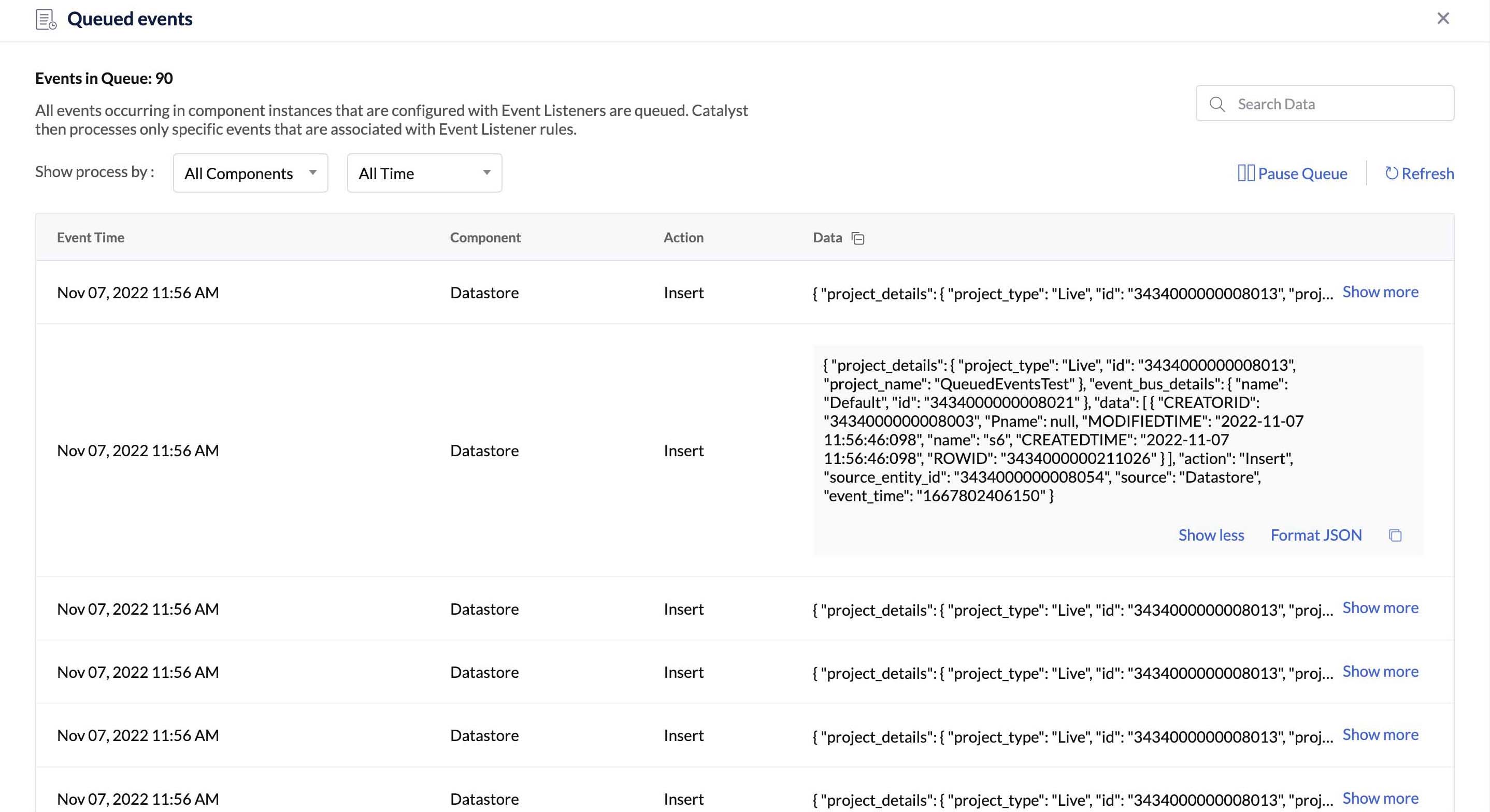Click Show more on third Datastore Insert row

(x=1381, y=608)
